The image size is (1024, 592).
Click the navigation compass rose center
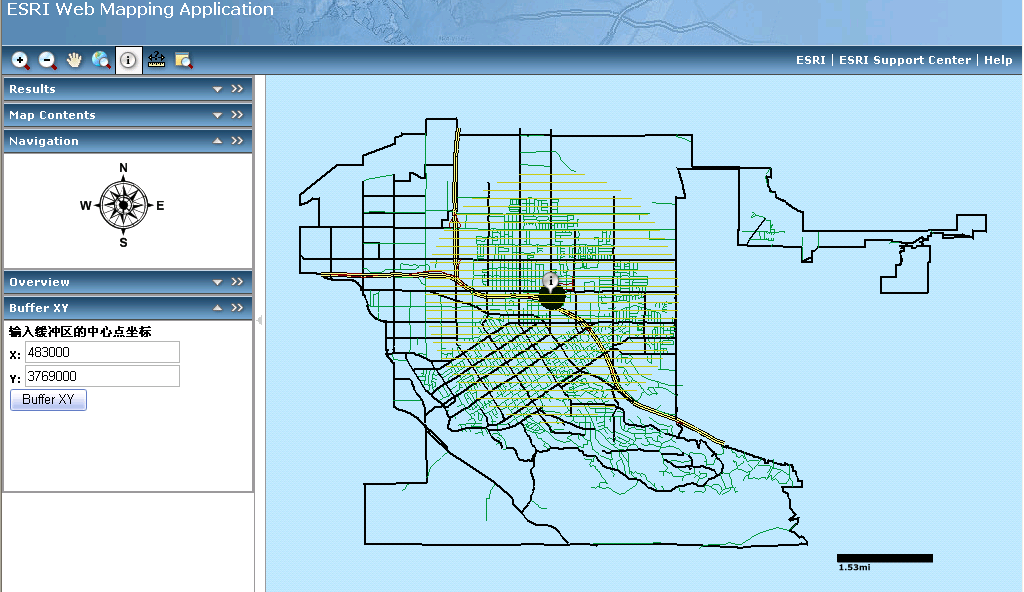click(123, 205)
